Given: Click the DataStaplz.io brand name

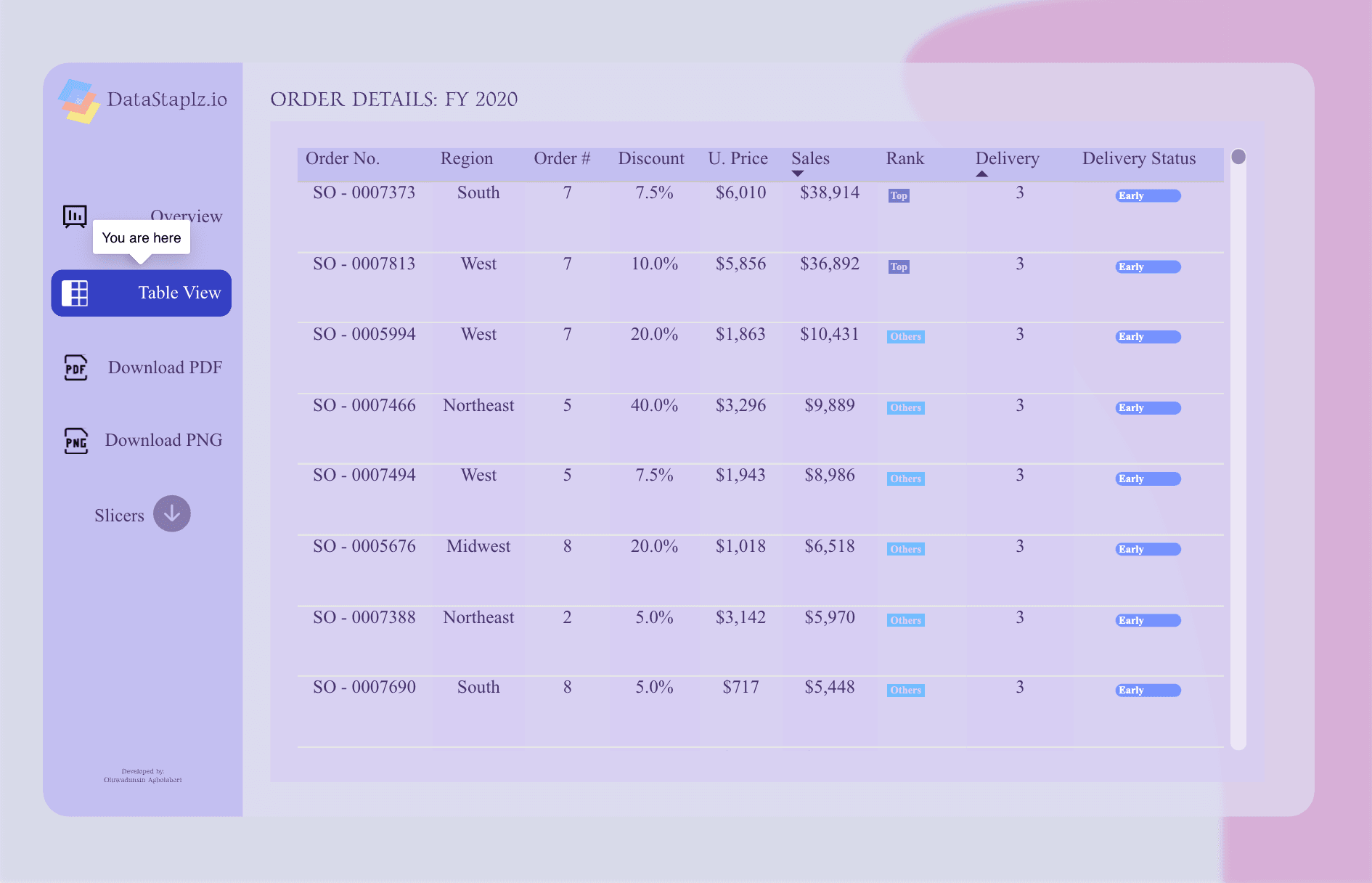Looking at the screenshot, I should pyautogui.click(x=167, y=99).
